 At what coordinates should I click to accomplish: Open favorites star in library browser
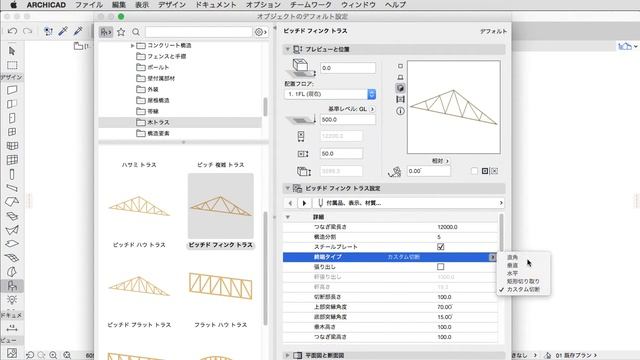(x=121, y=32)
